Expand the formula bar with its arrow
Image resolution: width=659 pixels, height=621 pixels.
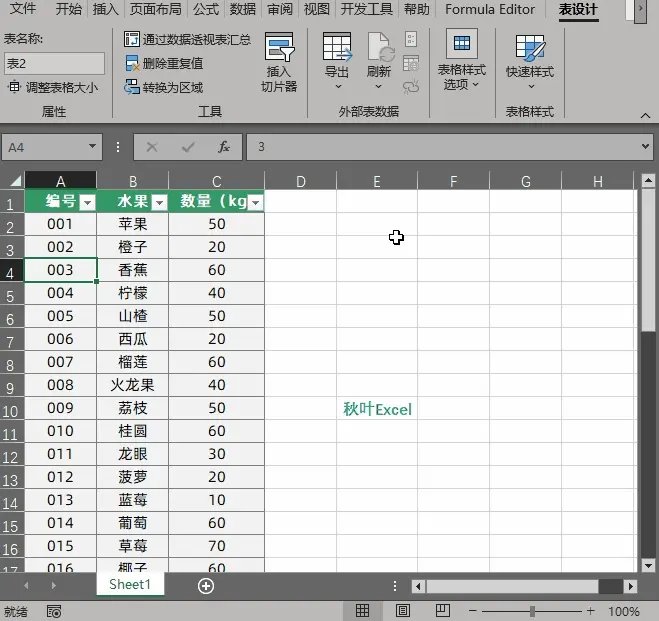point(645,147)
